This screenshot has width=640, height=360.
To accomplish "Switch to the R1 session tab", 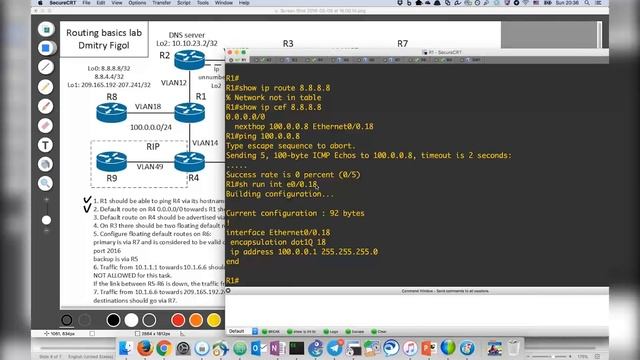I will click(x=239, y=60).
